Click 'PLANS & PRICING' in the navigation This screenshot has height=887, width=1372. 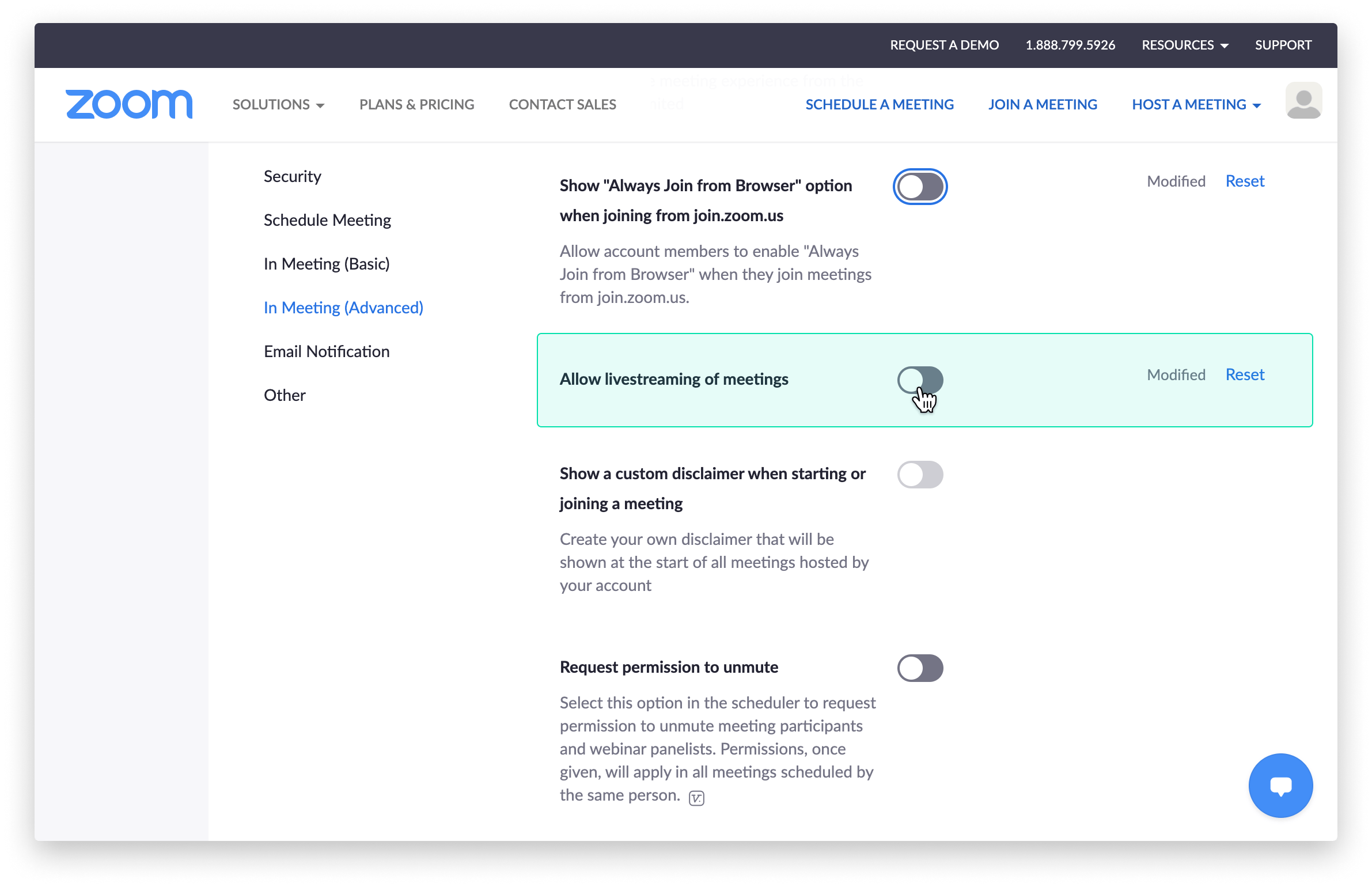click(416, 104)
